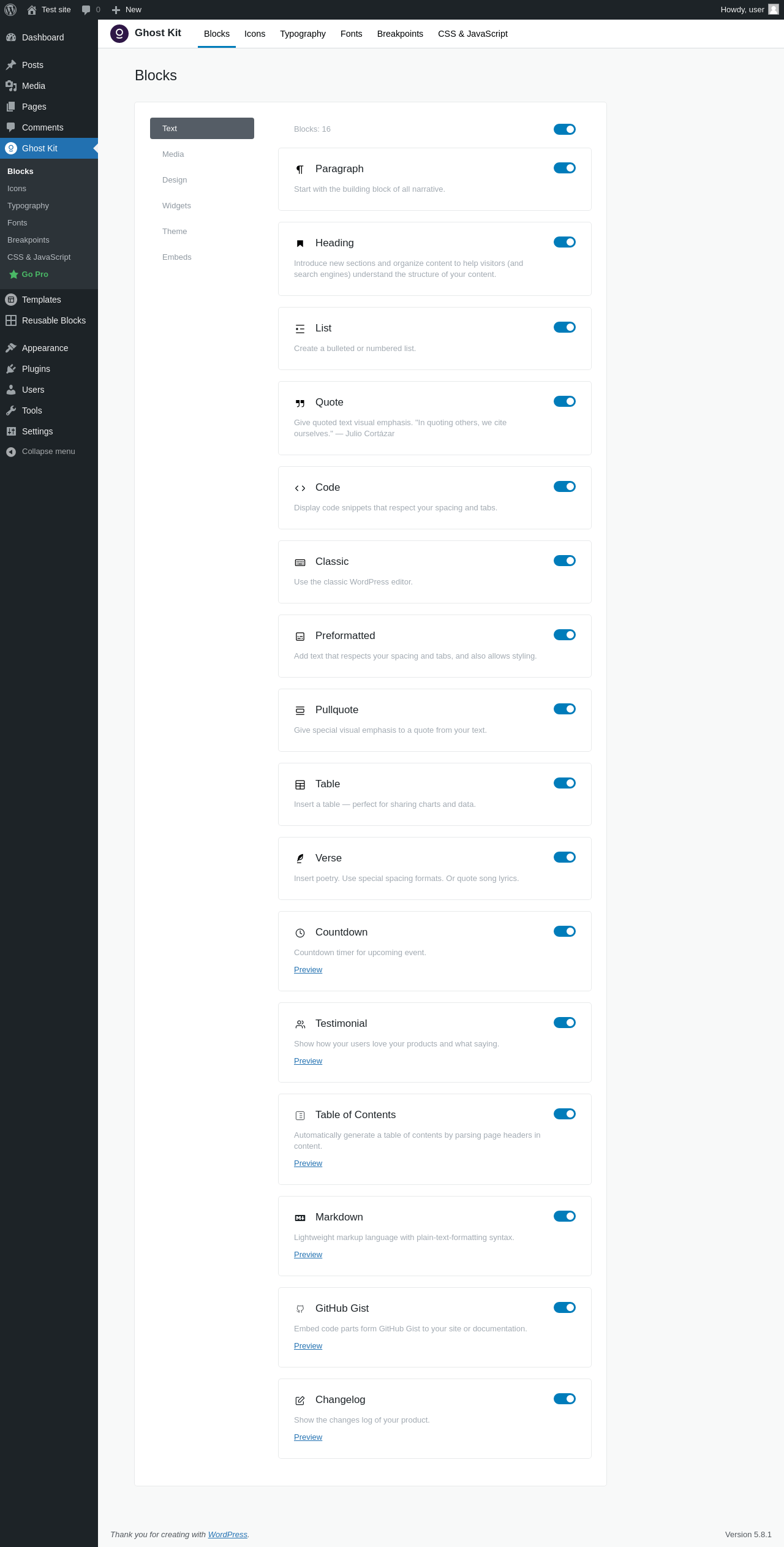The width and height of the screenshot is (784, 1547).
Task: Click the Settings sidebar icon
Action: point(11,431)
